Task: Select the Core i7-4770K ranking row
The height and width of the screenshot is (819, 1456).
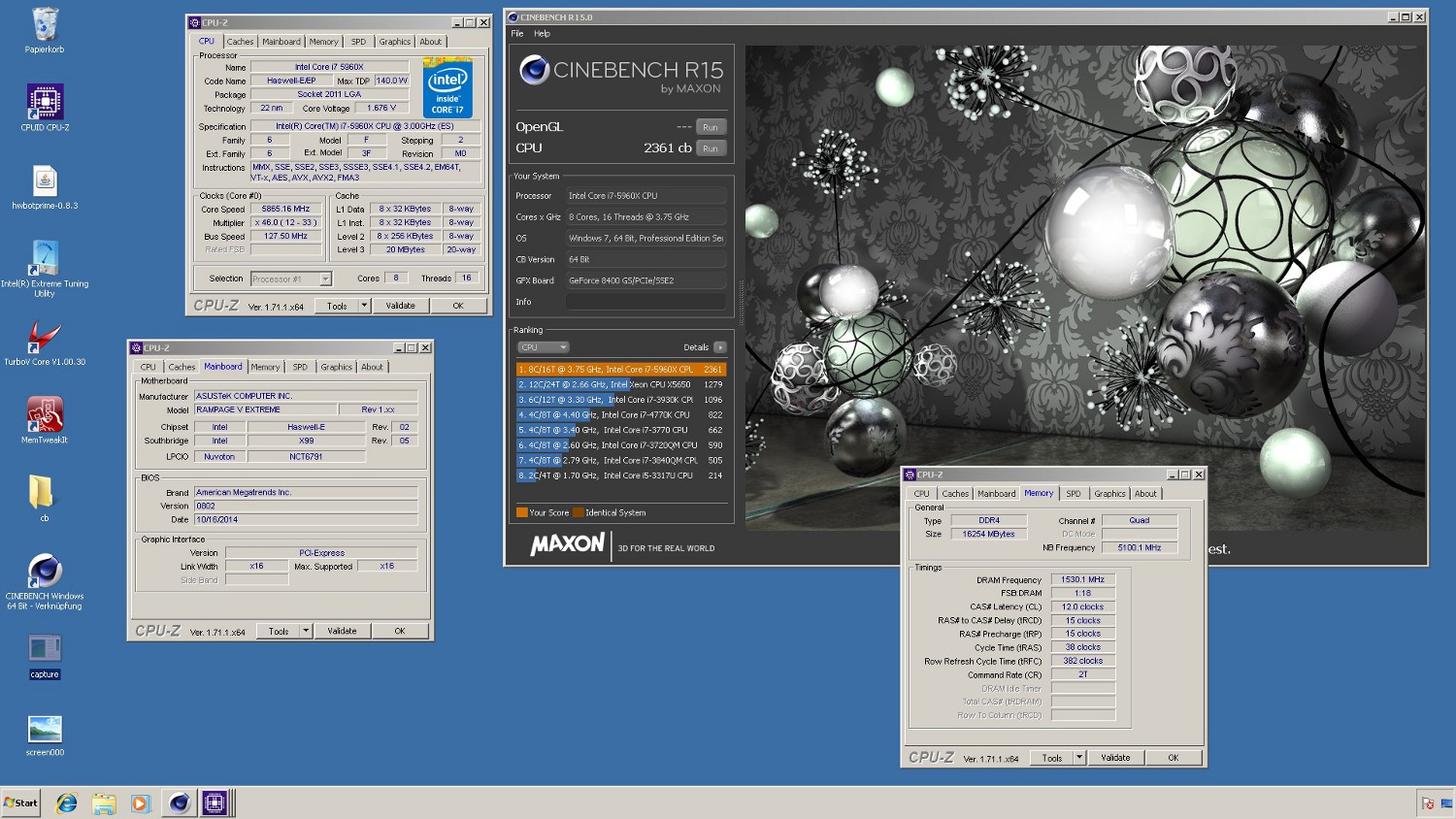Action: point(621,415)
